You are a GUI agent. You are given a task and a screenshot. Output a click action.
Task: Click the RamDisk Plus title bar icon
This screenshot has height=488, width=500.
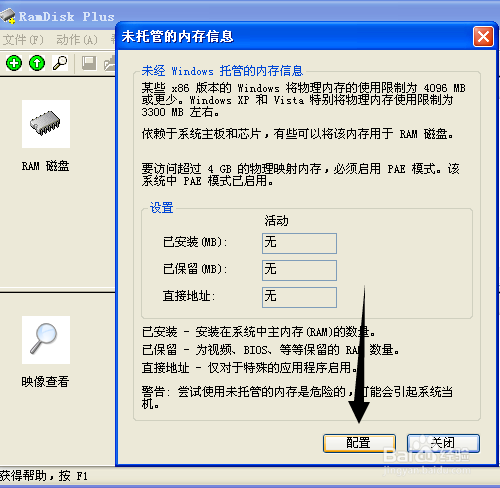click(x=8, y=16)
